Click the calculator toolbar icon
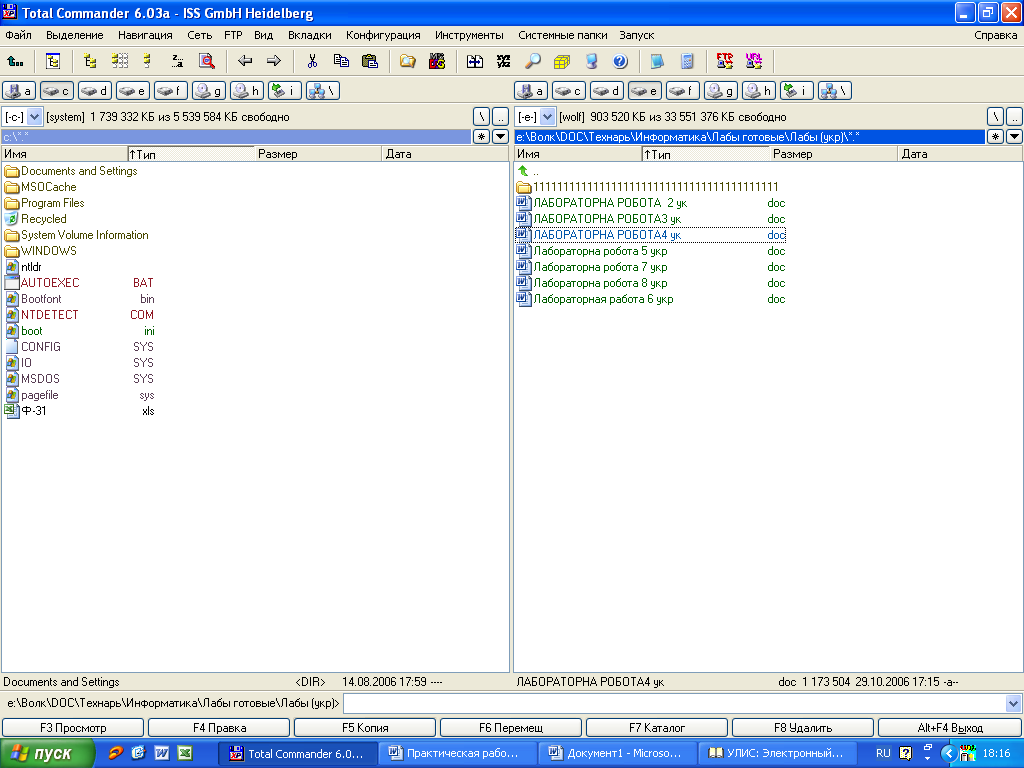The height and width of the screenshot is (768, 1024). click(x=687, y=61)
